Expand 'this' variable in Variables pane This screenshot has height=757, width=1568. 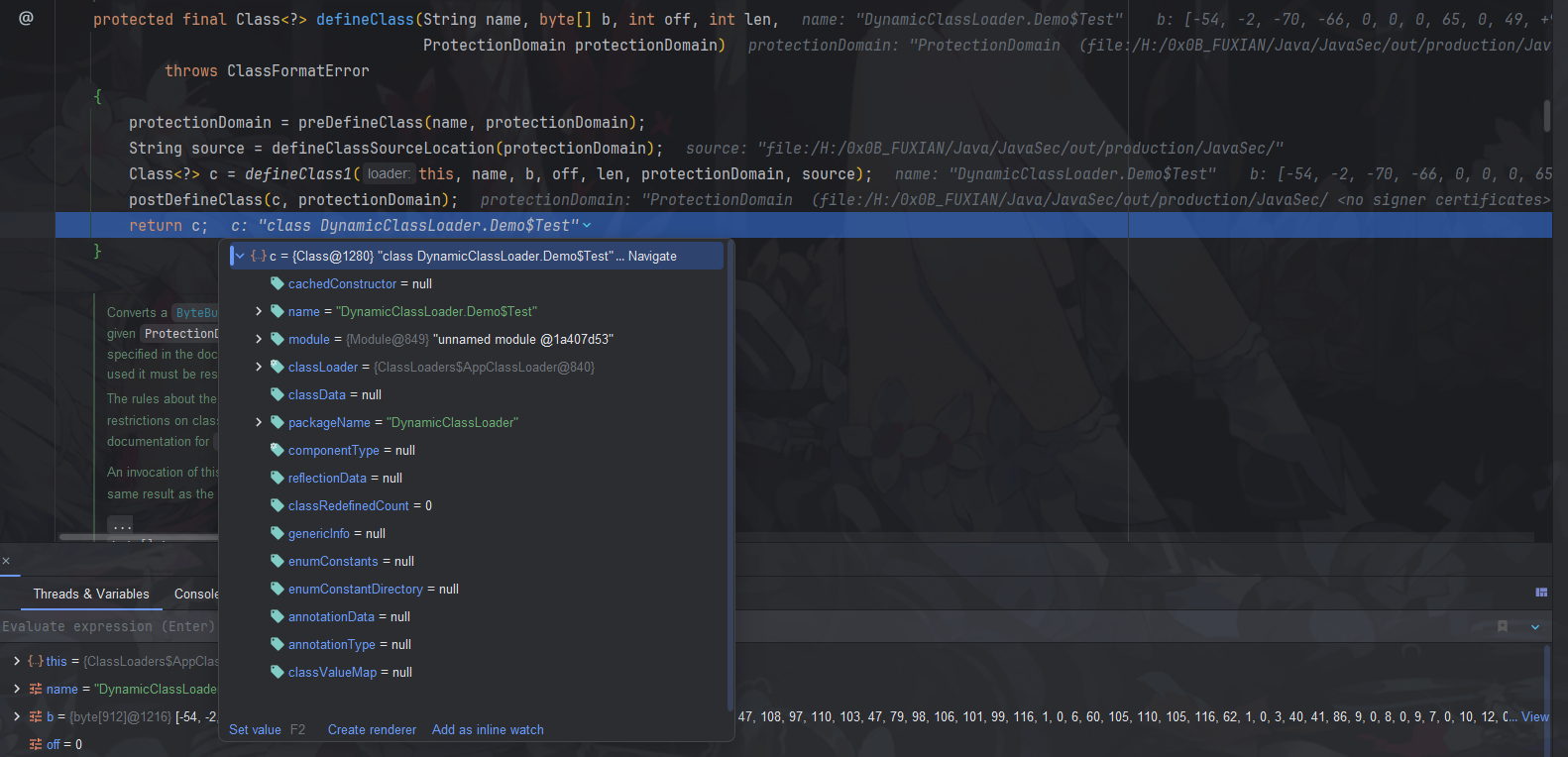tap(16, 661)
